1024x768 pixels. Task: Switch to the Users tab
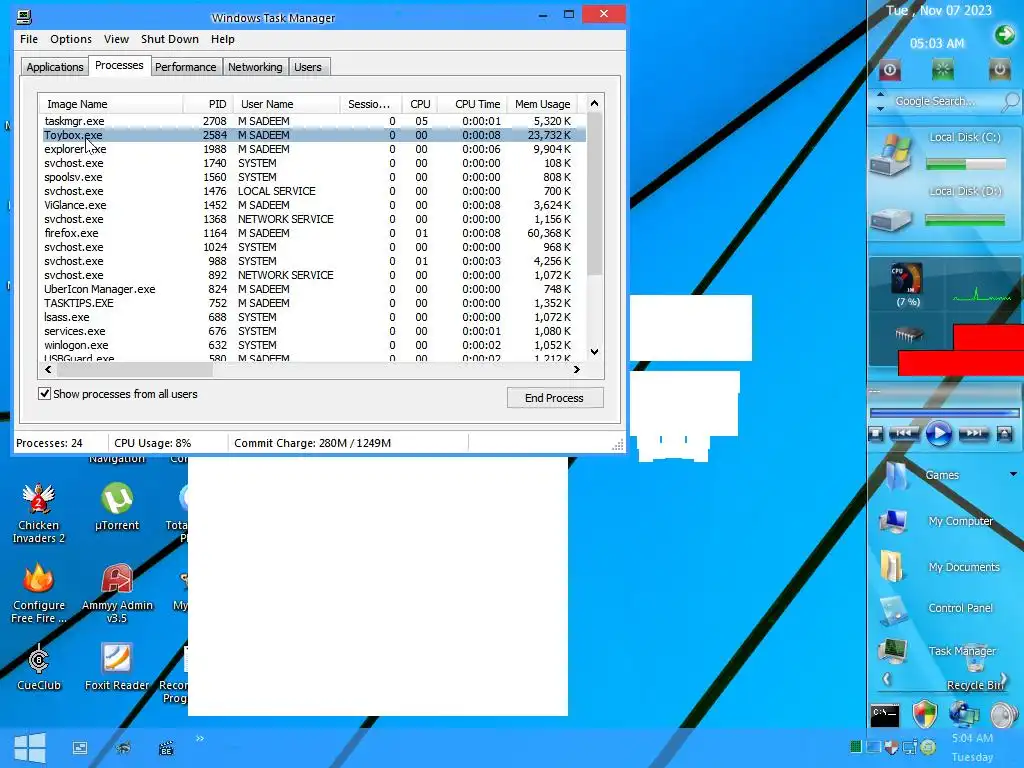308,67
